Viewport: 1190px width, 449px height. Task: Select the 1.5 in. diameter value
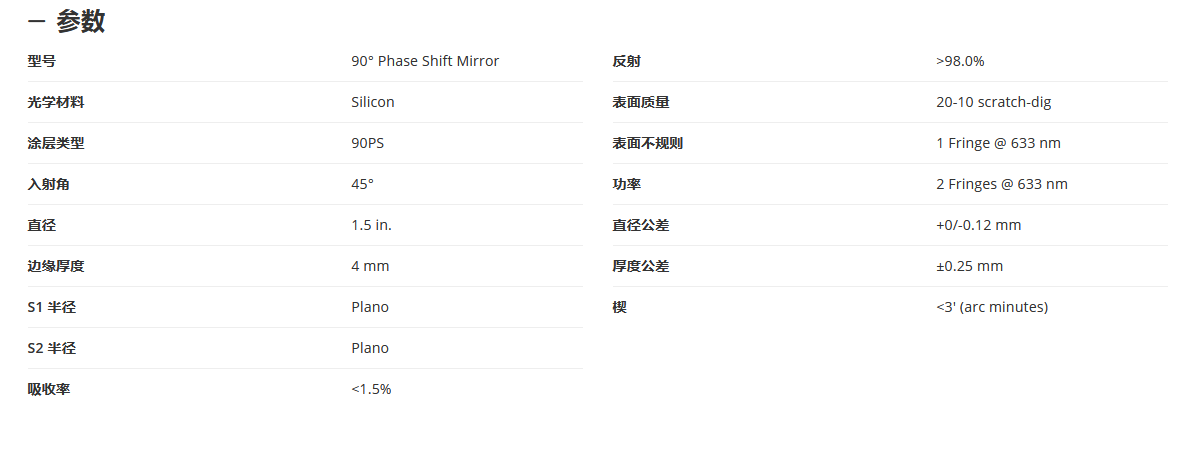(x=372, y=225)
